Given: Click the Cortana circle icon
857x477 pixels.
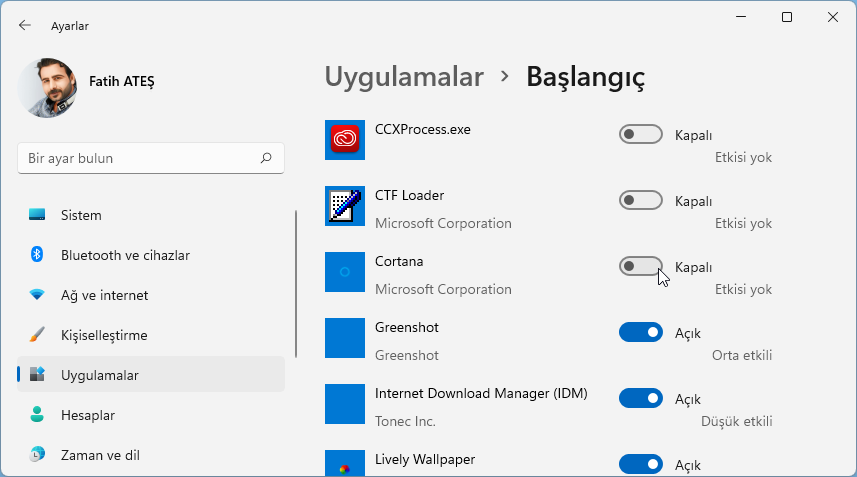Looking at the screenshot, I should [345, 272].
